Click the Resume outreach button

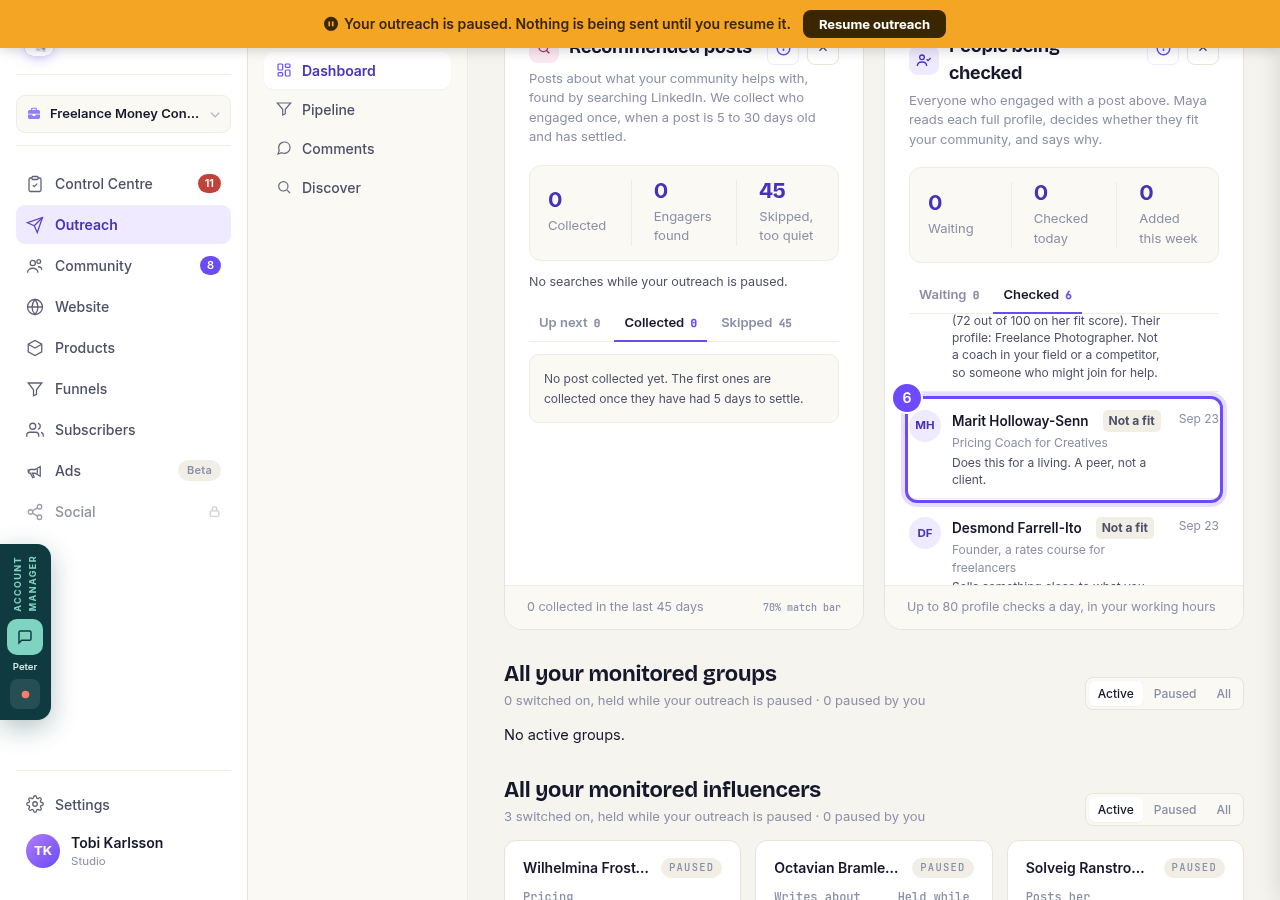pos(874,24)
